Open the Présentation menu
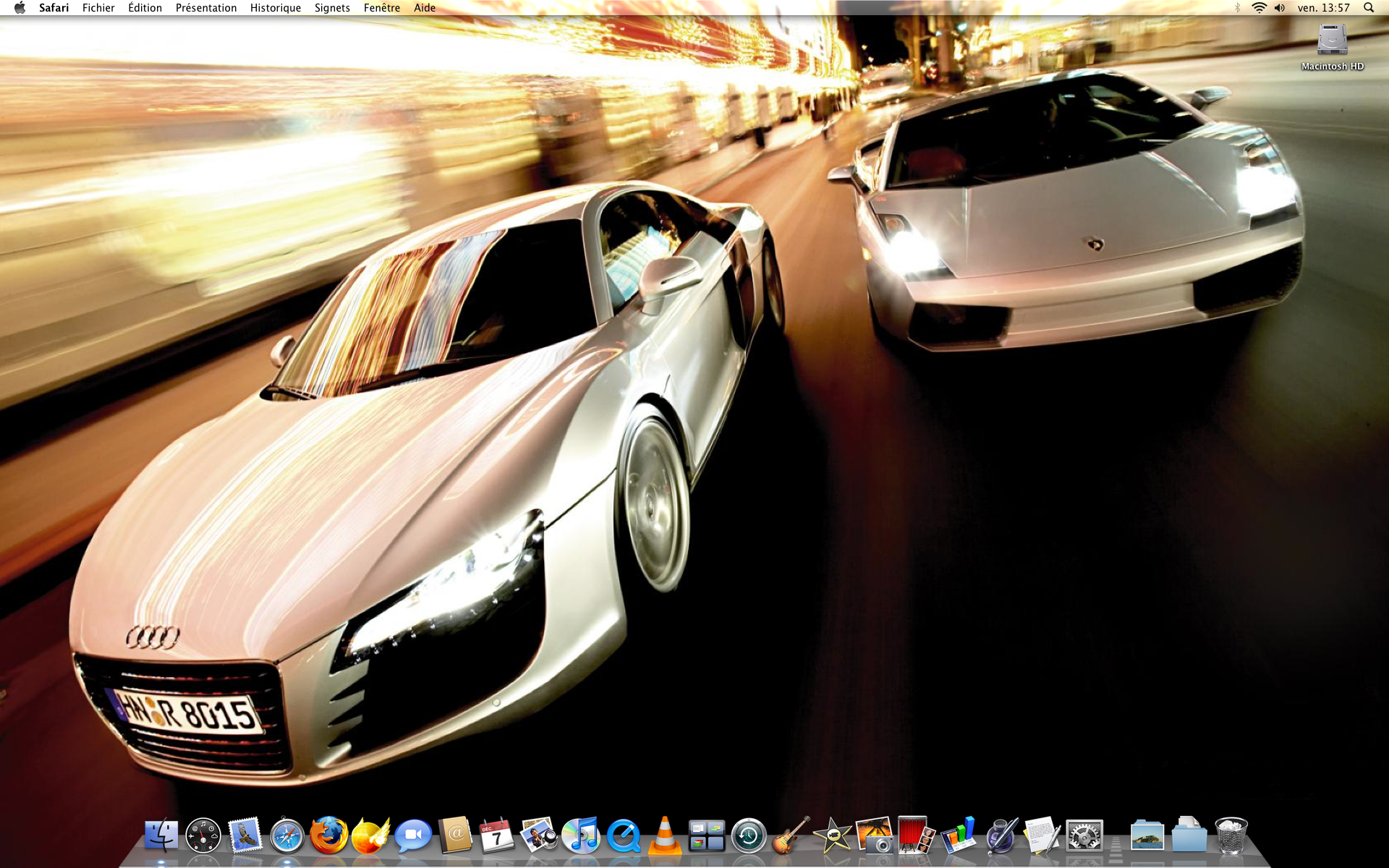This screenshot has height=868, width=1389. [x=206, y=8]
